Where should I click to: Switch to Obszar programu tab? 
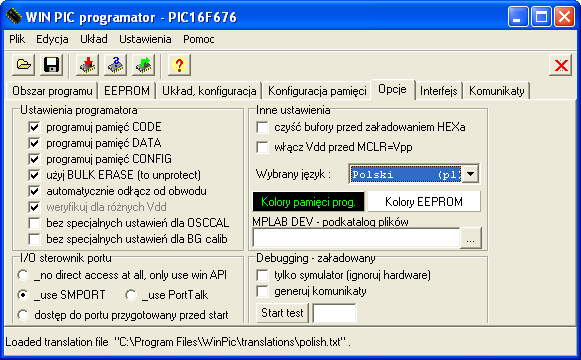[x=52, y=91]
